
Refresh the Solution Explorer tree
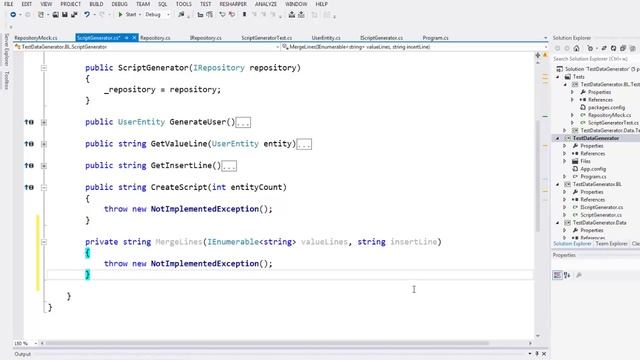point(613,48)
